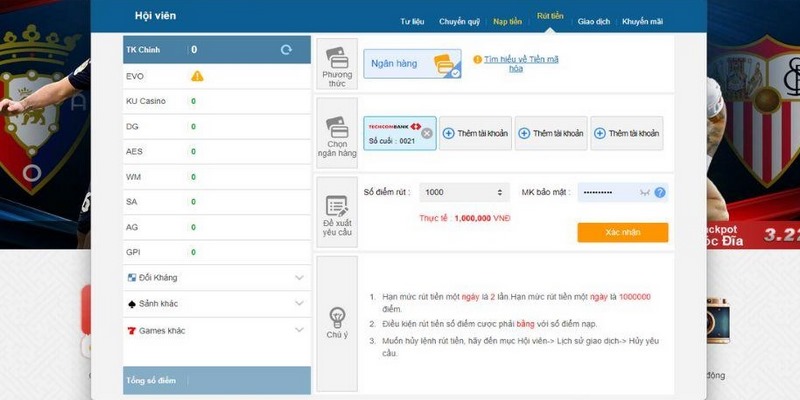800x400 pixels.
Task: Select the Ngân hàng withdrawal method
Action: [x=412, y=64]
